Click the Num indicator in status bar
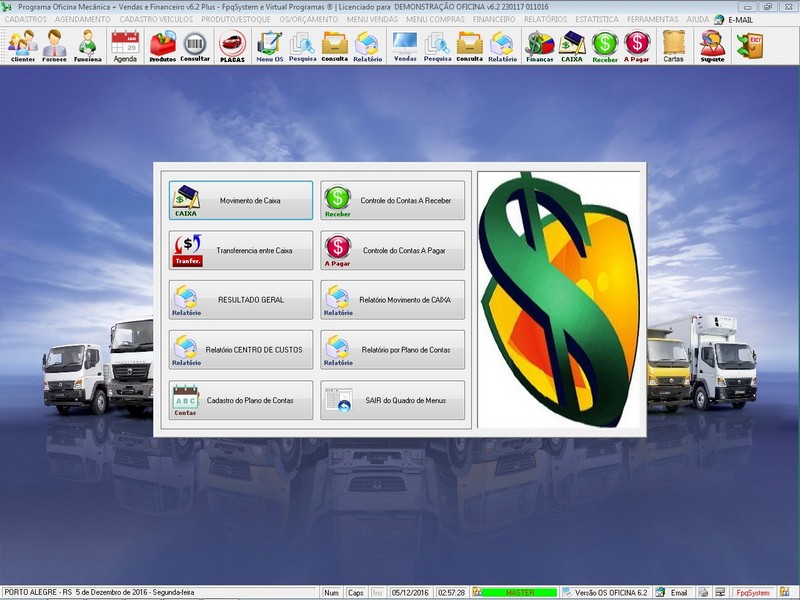 tap(331, 592)
